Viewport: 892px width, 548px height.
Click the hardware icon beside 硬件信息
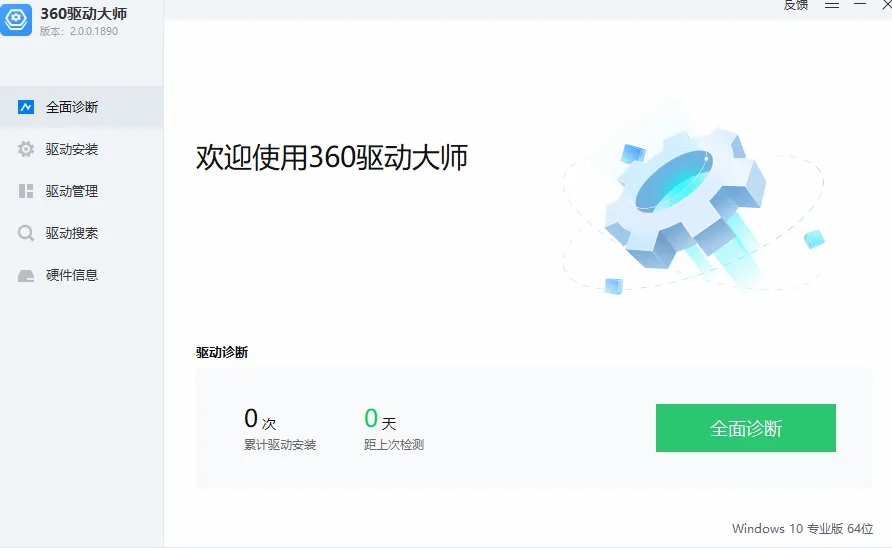click(26, 275)
